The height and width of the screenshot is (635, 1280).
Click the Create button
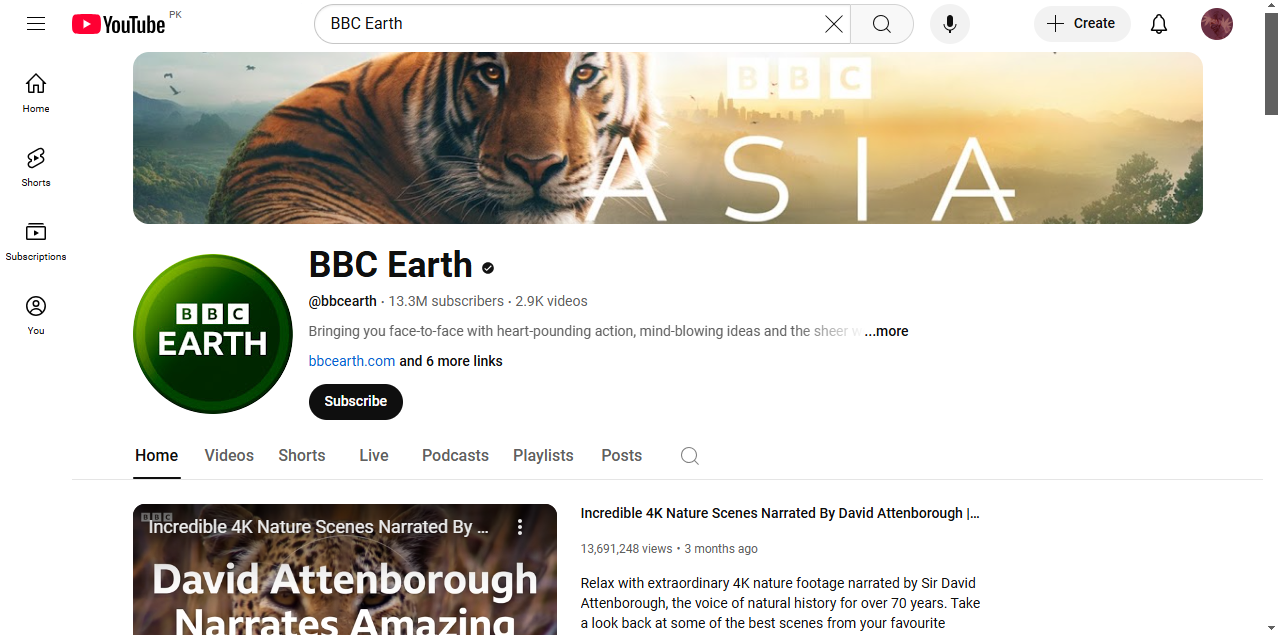(x=1081, y=23)
